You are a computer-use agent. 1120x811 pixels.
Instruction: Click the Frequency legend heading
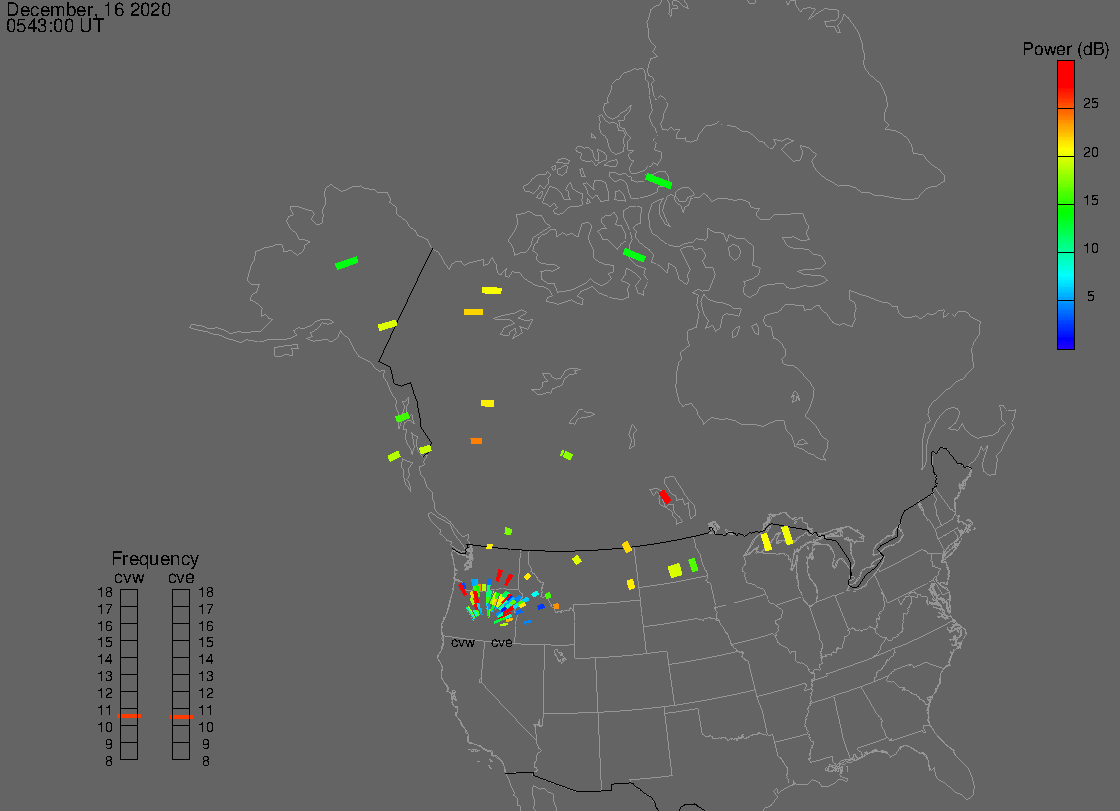(x=155, y=559)
